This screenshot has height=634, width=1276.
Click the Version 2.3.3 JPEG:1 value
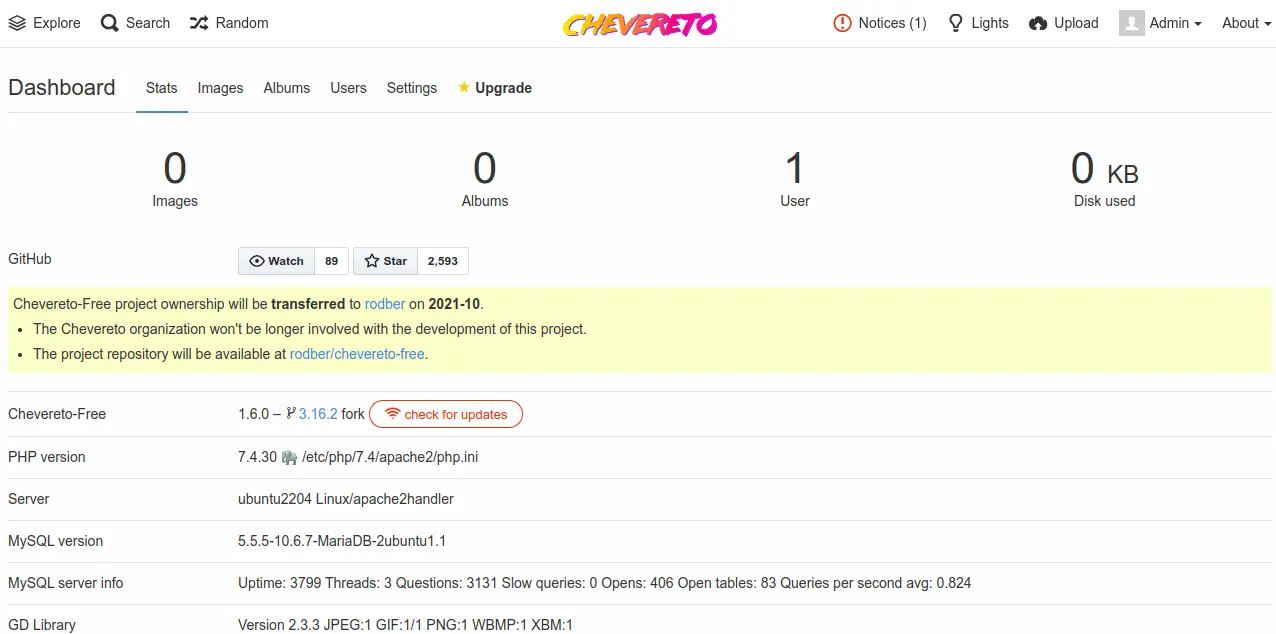click(405, 625)
